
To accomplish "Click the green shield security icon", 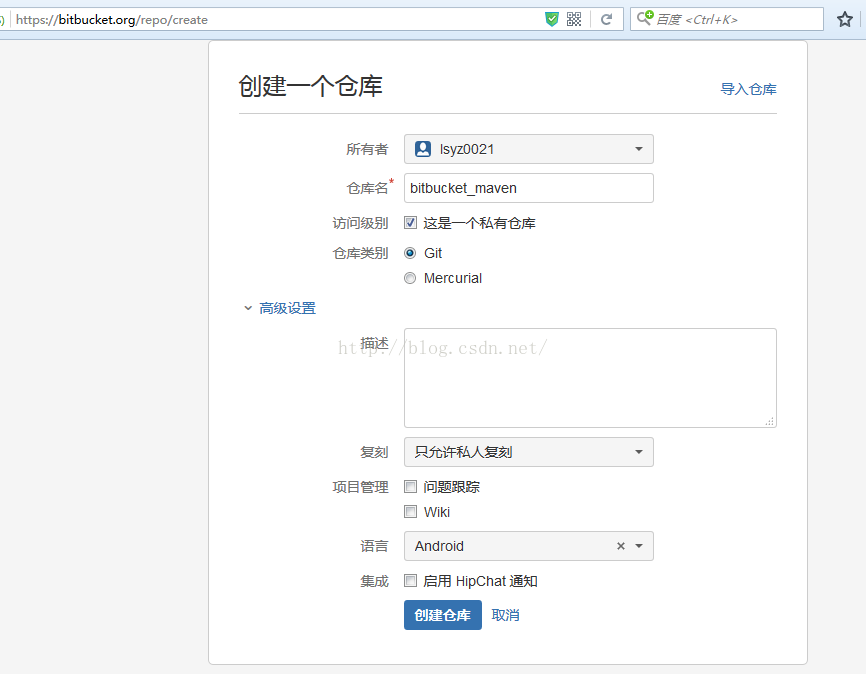I will click(x=551, y=19).
